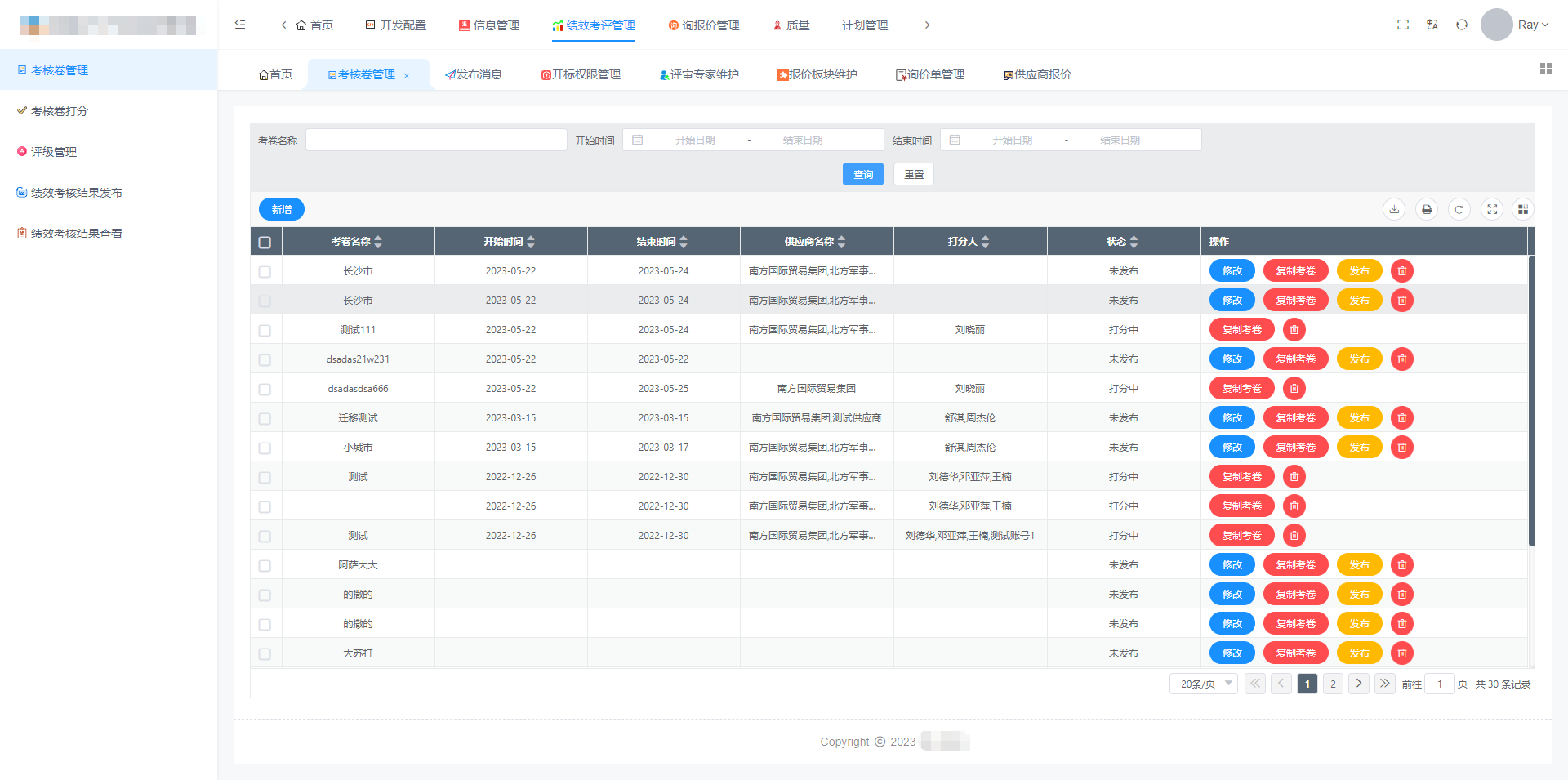The height and width of the screenshot is (780, 1568).
Task: Click the 查询 search button
Action: tap(863, 174)
